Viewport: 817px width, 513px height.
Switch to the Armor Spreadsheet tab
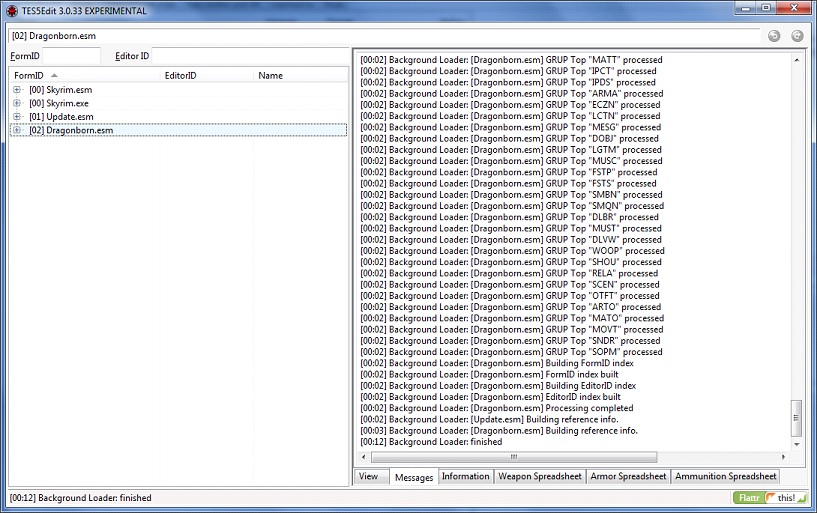pyautogui.click(x=628, y=477)
